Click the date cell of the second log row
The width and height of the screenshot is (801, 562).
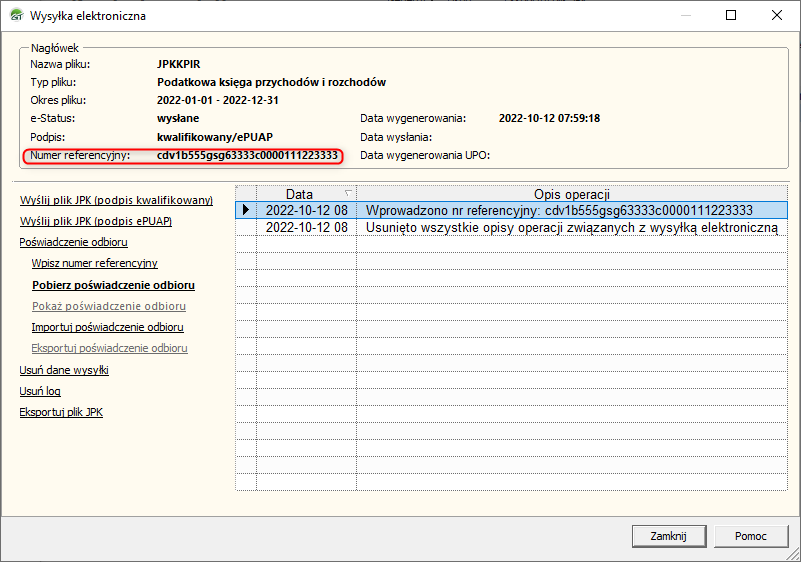pyautogui.click(x=306, y=227)
